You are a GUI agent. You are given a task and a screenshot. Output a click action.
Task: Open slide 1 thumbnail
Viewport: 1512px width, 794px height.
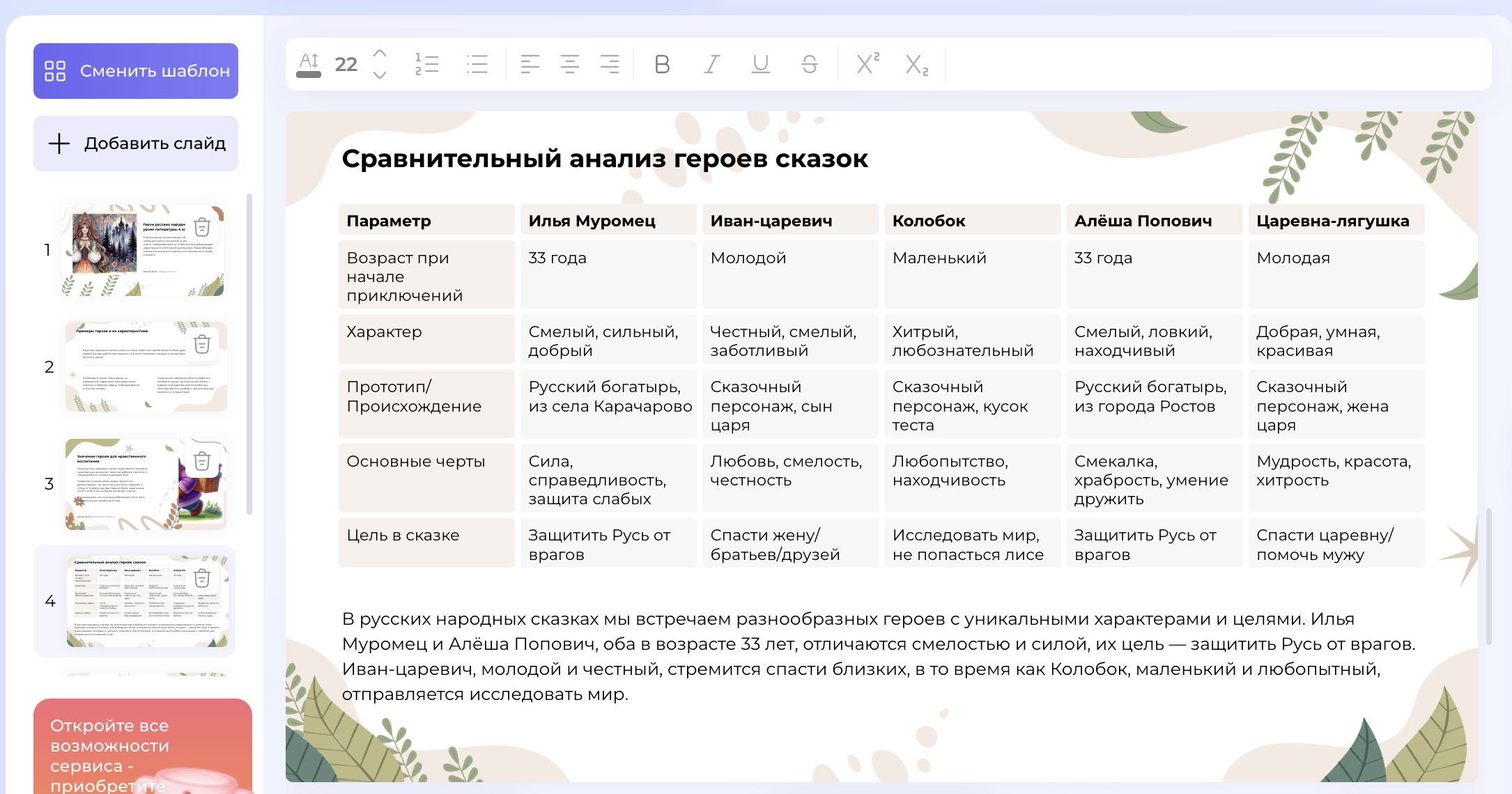click(143, 250)
